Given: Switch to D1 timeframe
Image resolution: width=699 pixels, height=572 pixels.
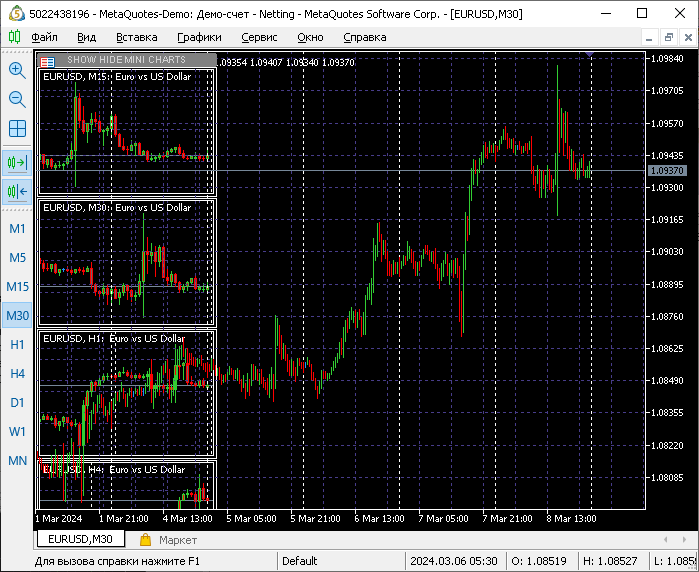Looking at the screenshot, I should tap(17, 402).
